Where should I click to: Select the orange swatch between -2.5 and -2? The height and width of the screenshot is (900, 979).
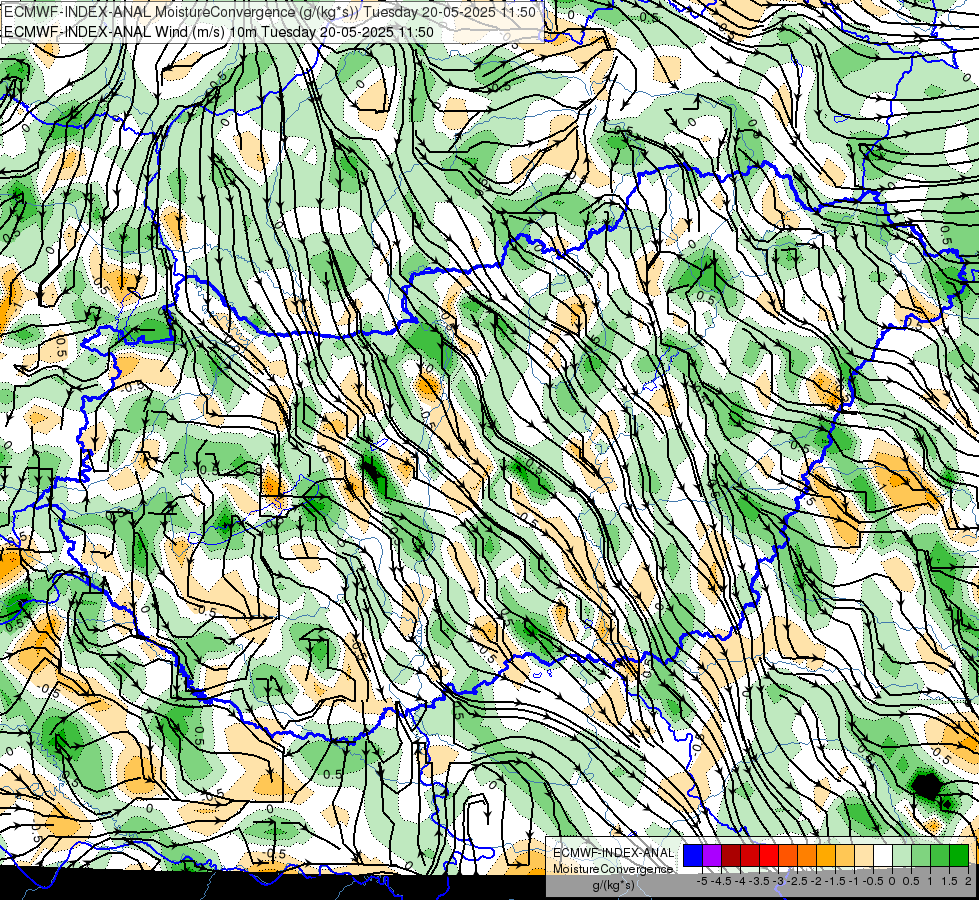point(807,856)
